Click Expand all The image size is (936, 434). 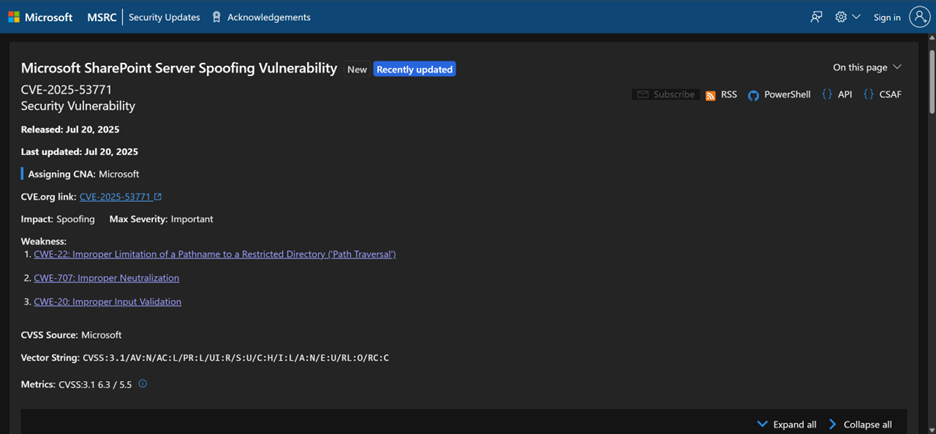coord(787,424)
